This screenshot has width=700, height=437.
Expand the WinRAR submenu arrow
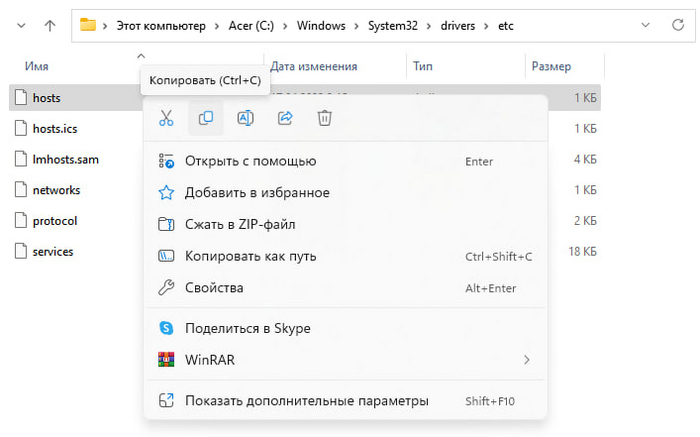click(526, 360)
